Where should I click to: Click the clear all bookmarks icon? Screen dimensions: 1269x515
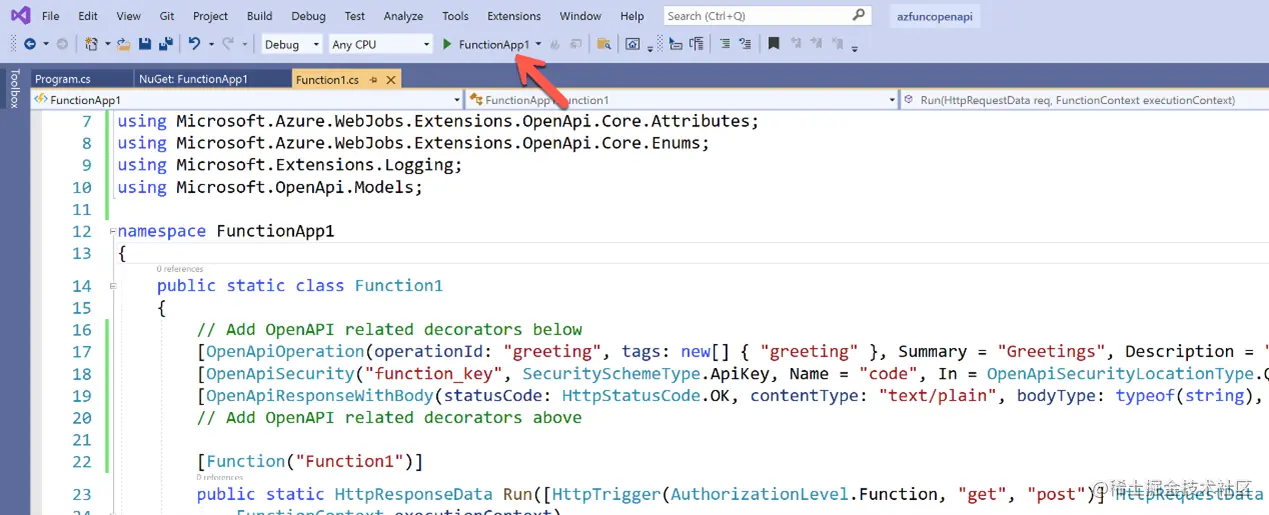[x=838, y=44]
